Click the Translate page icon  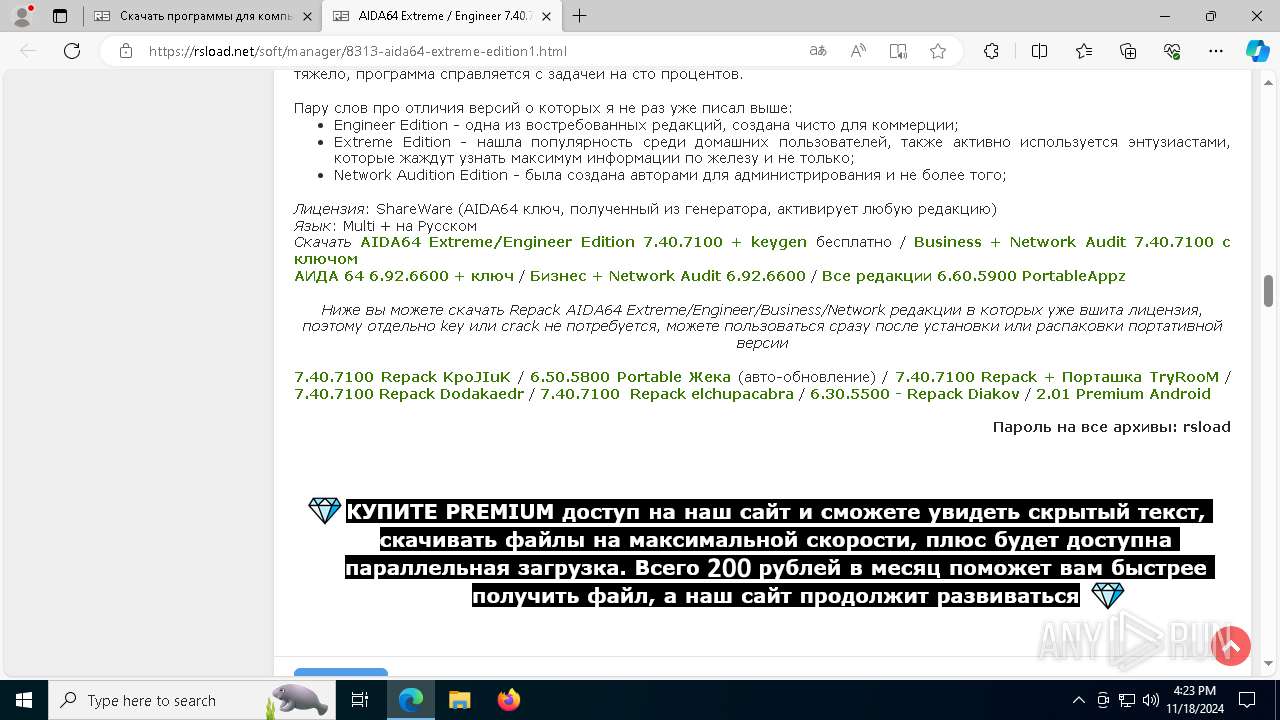point(818,51)
